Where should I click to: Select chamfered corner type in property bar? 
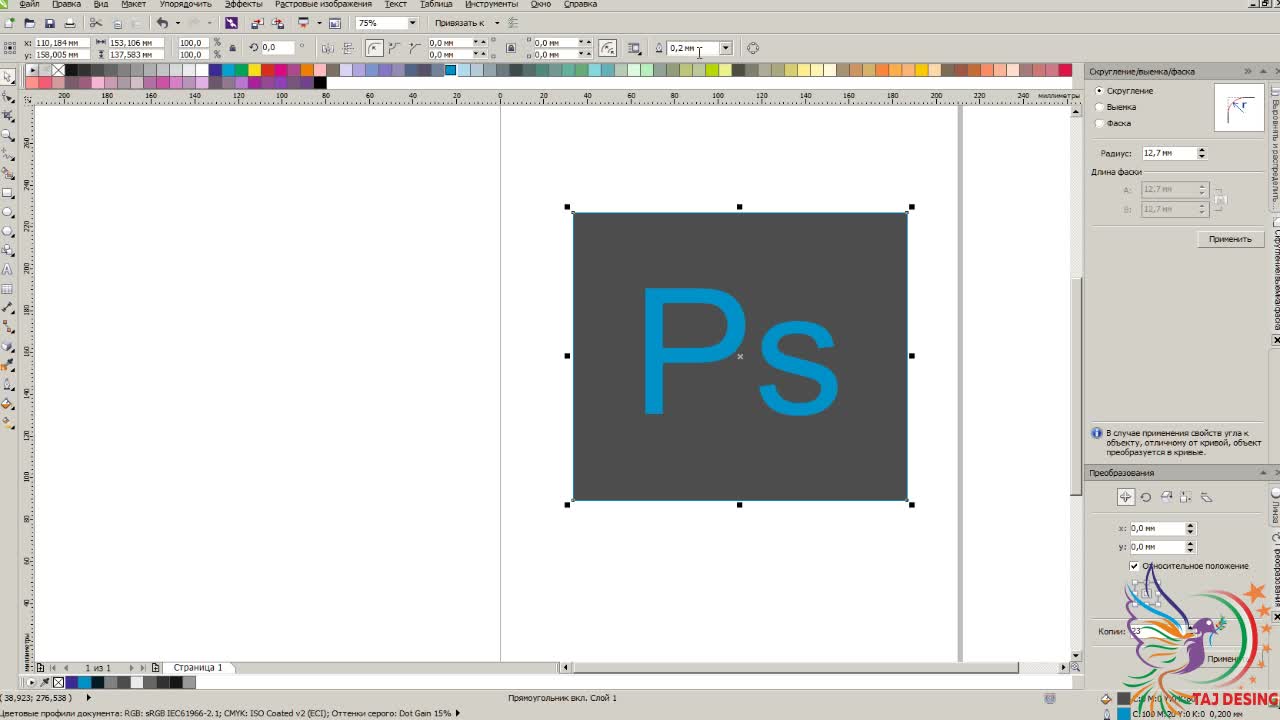coord(415,48)
